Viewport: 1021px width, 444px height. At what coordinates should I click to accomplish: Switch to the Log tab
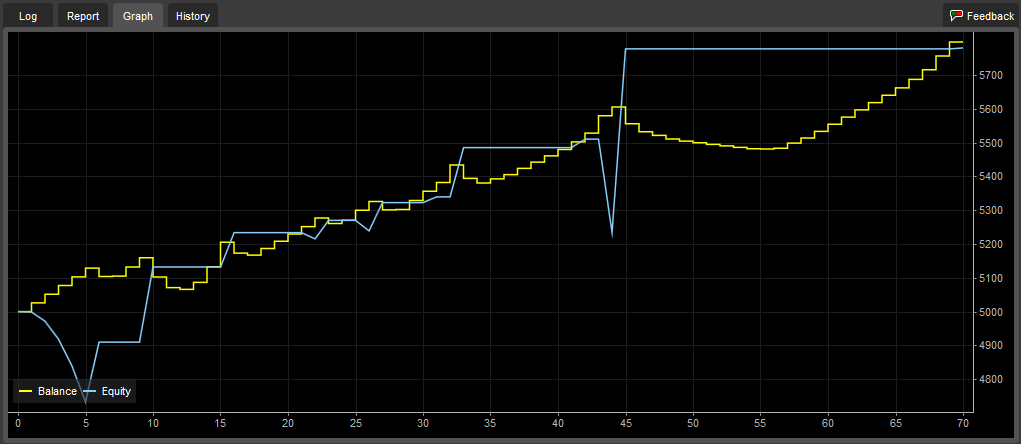click(28, 16)
